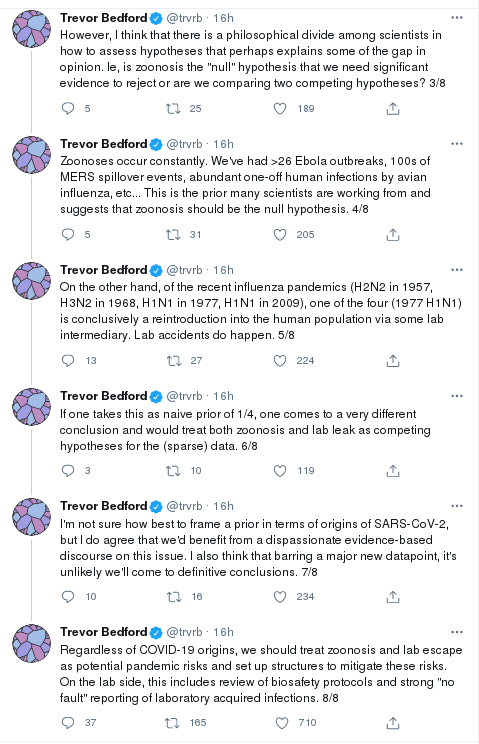Viewport: 479px width, 744px height.
Task: Retweet the 4/8 zoonoses tweet
Action: (x=173, y=234)
